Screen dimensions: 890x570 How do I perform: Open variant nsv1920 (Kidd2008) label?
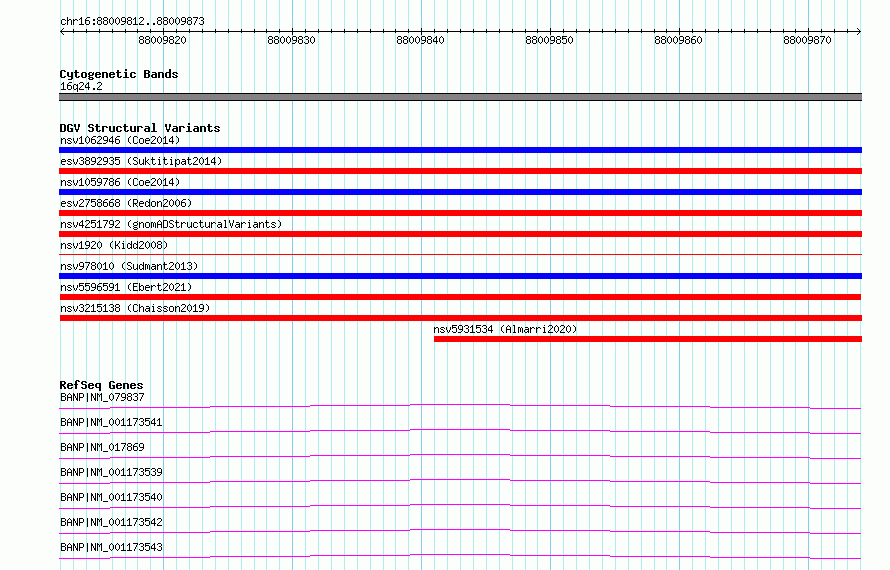click(114, 245)
